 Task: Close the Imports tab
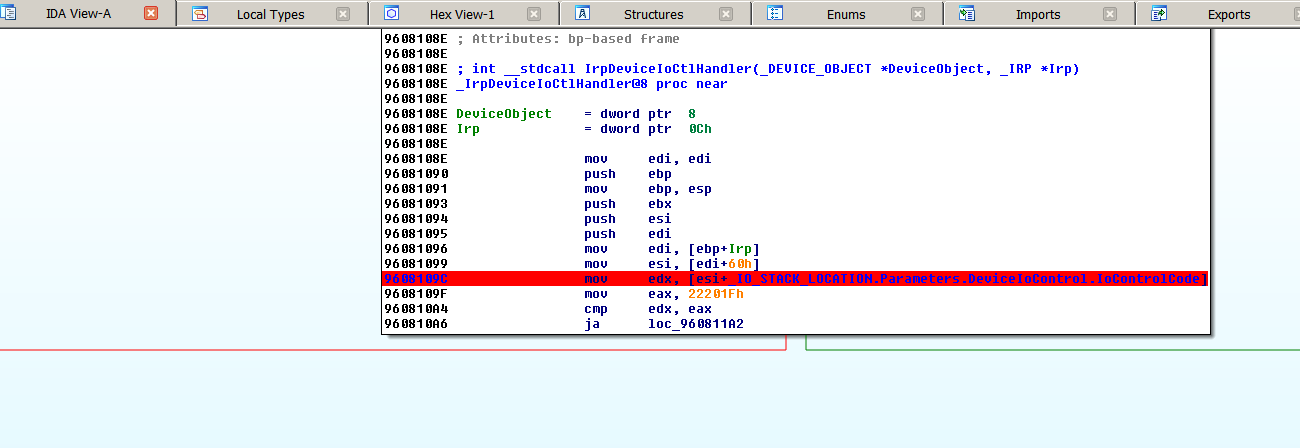(1110, 14)
